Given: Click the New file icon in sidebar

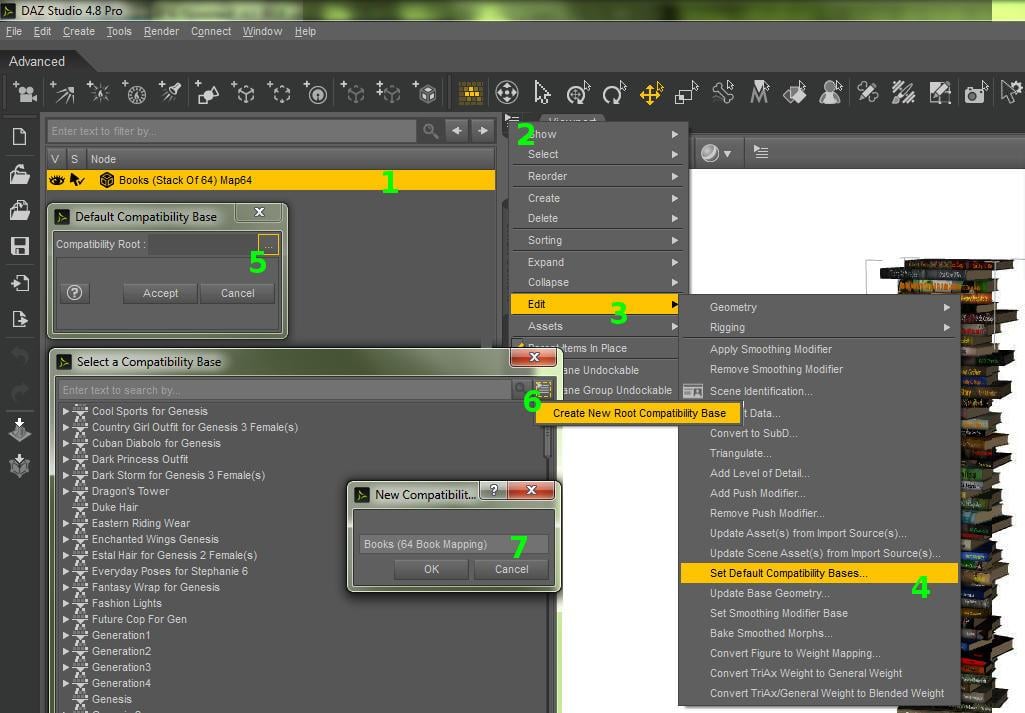Looking at the screenshot, I should (x=20, y=136).
